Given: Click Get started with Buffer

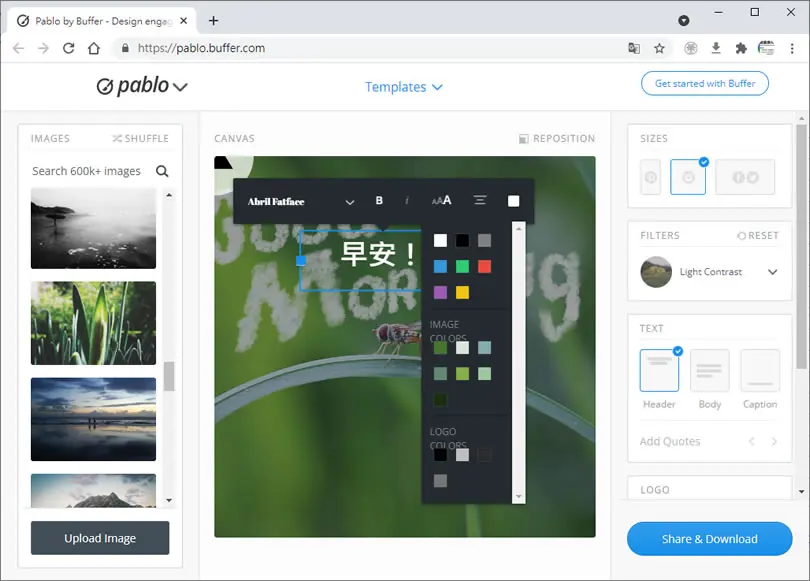Looking at the screenshot, I should [705, 83].
